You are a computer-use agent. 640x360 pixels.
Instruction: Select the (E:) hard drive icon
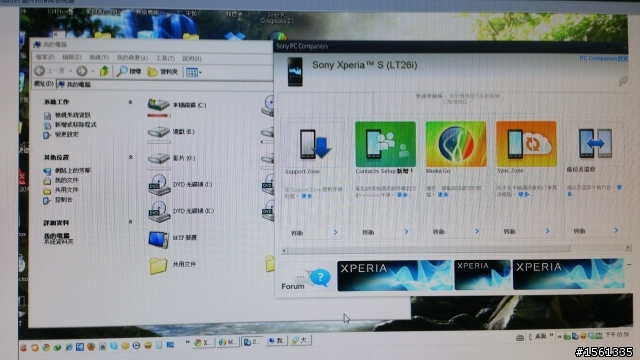[159, 131]
